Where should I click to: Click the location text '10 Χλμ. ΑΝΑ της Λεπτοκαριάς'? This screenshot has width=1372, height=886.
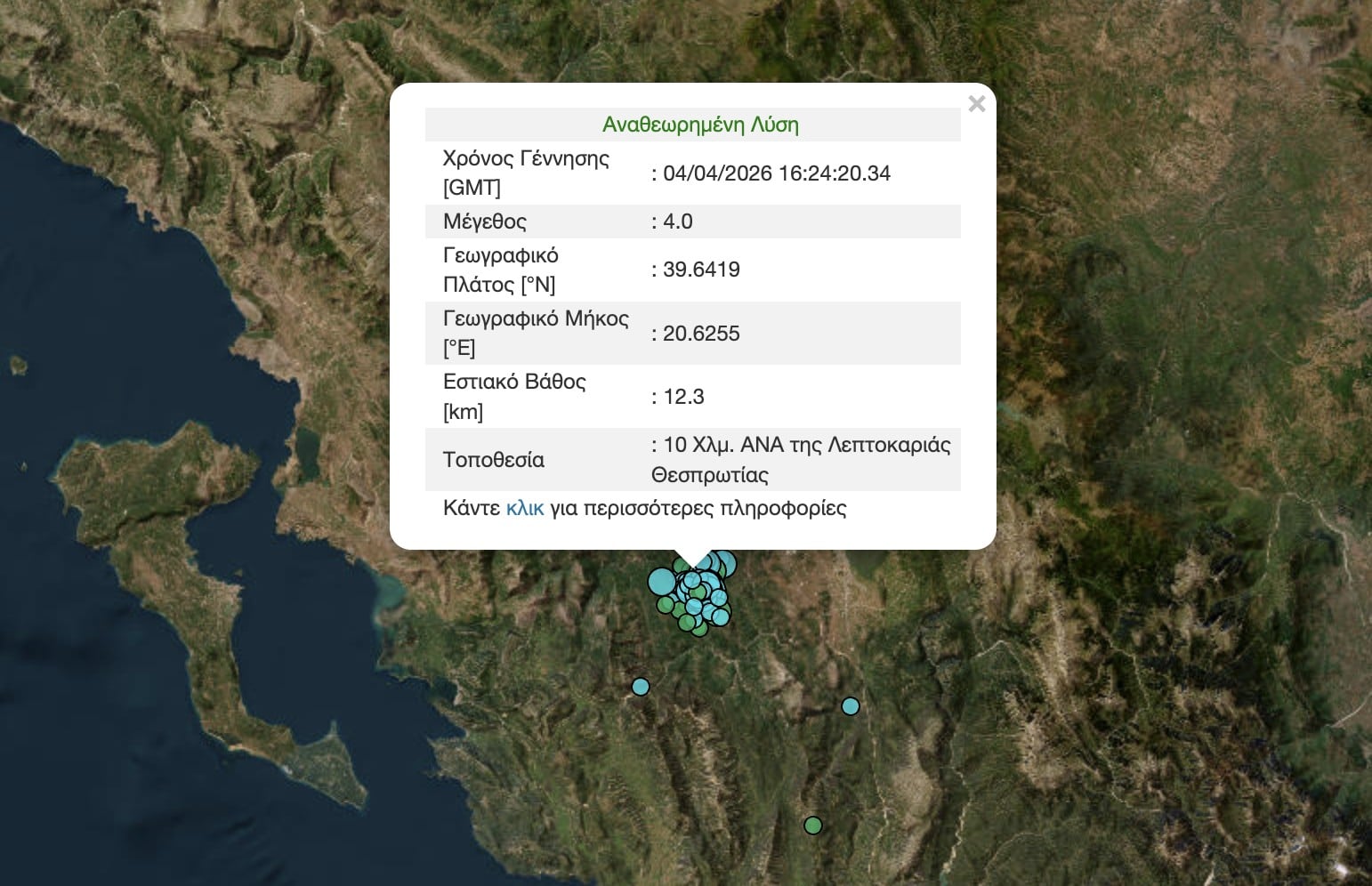click(807, 445)
